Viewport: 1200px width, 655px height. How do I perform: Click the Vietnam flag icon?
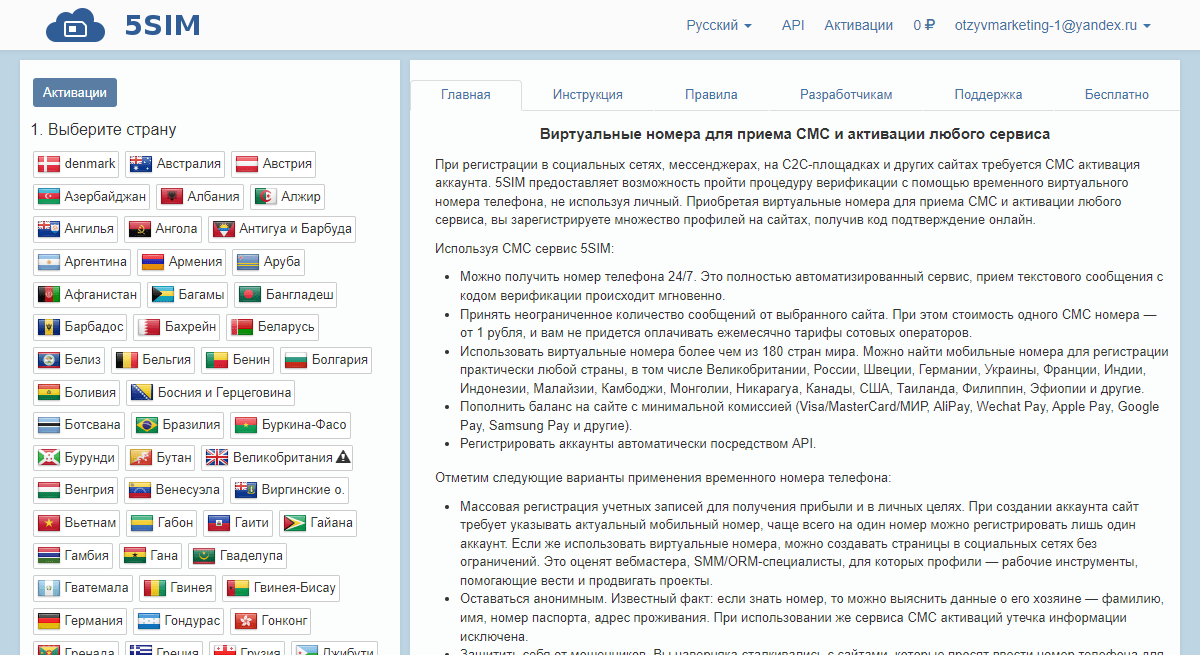[x=48, y=523]
